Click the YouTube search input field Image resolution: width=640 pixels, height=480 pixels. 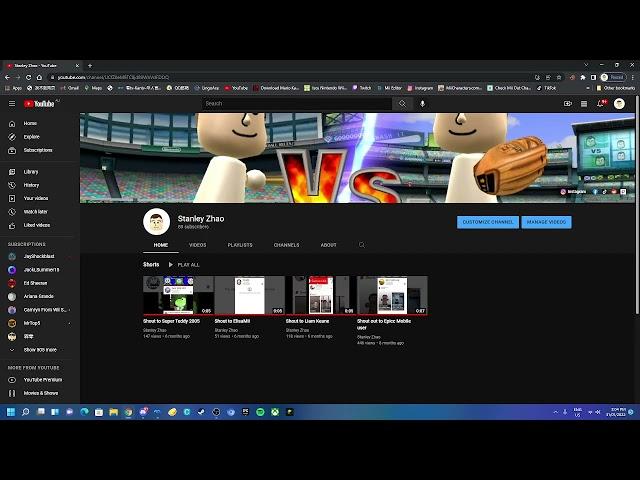pyautogui.click(x=297, y=104)
